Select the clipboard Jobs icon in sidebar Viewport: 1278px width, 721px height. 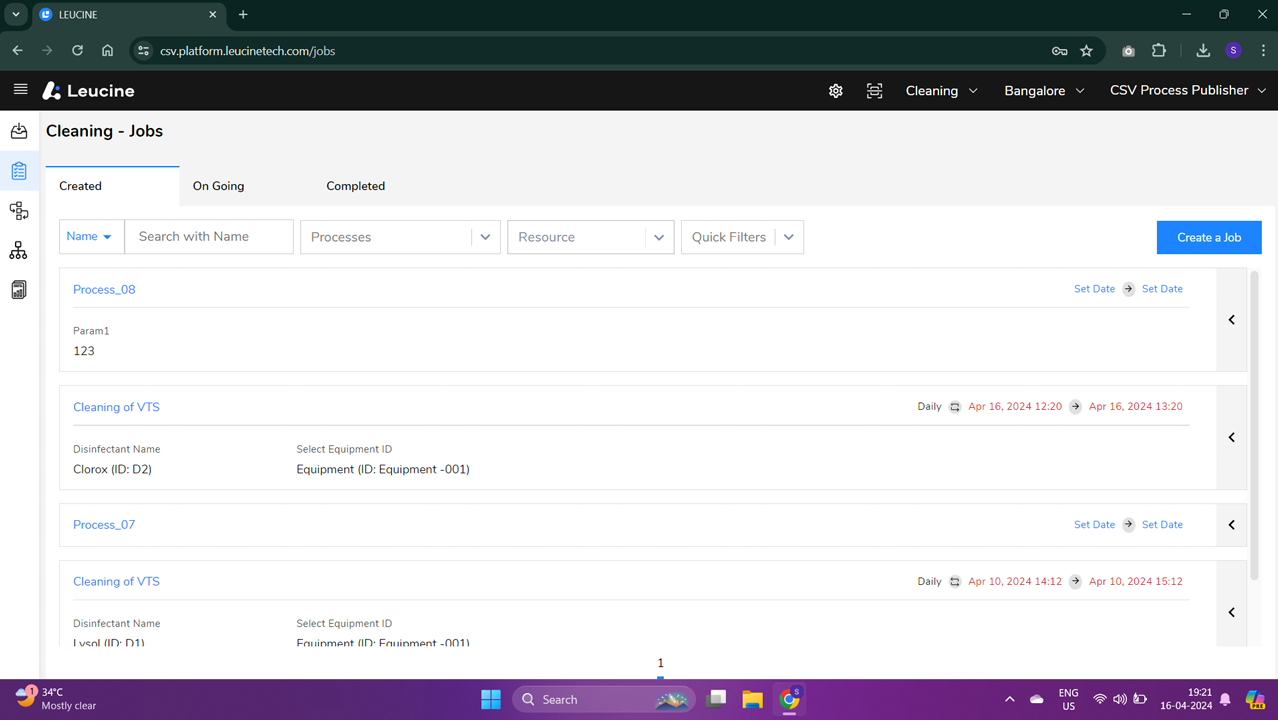[x=18, y=170]
